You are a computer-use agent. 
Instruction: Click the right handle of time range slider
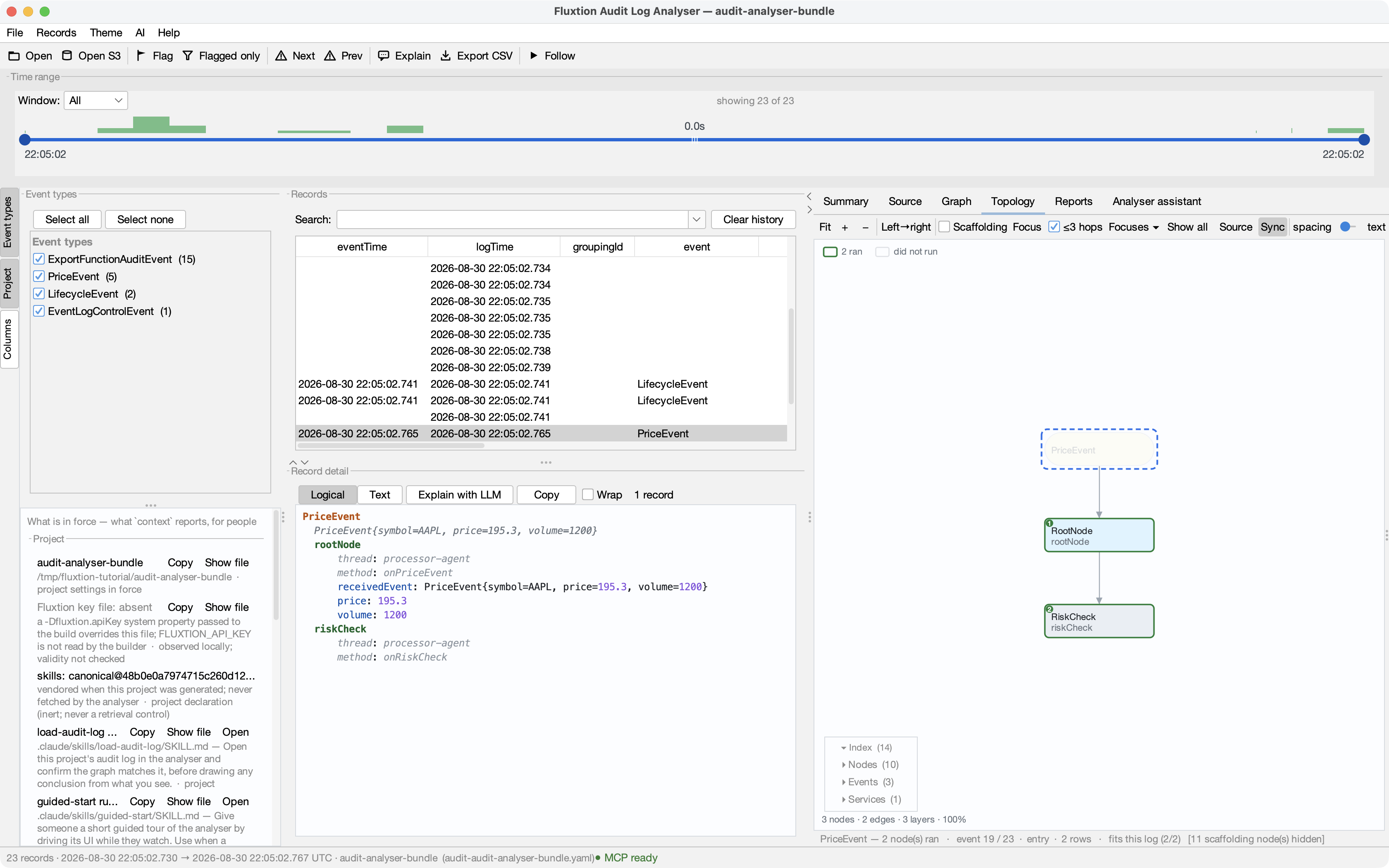point(1364,140)
